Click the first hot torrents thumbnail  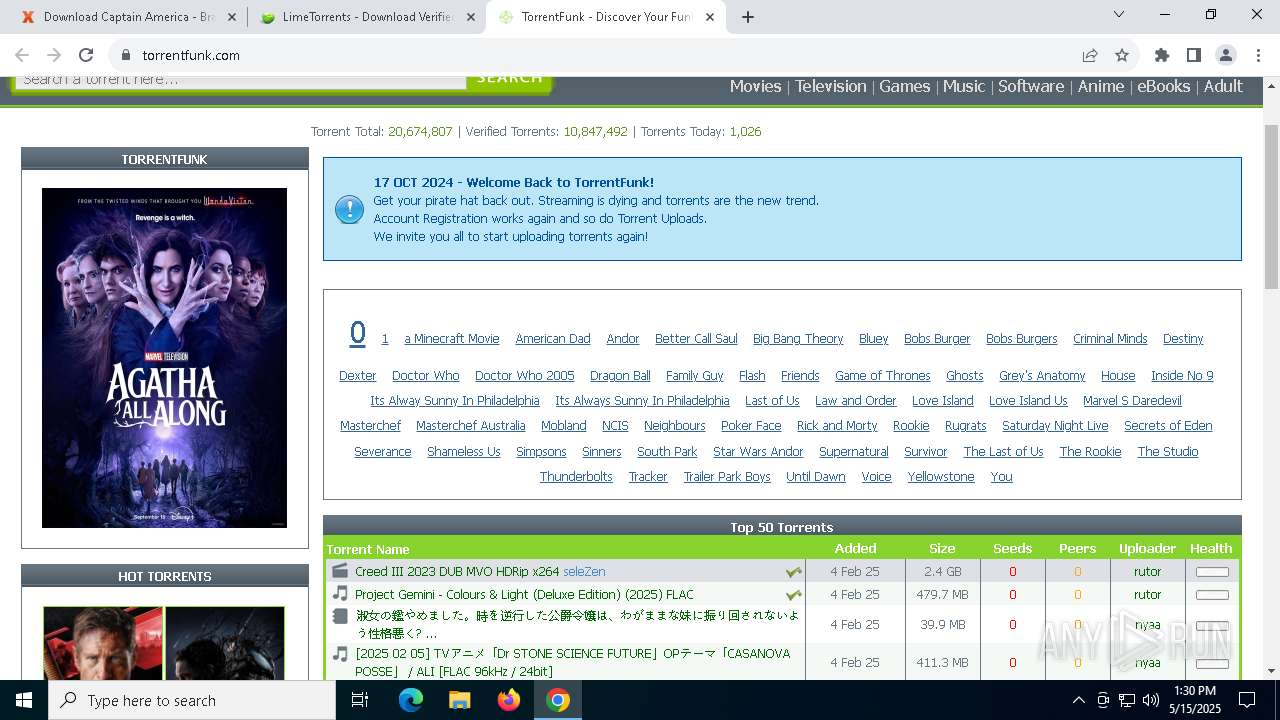pyautogui.click(x=103, y=643)
